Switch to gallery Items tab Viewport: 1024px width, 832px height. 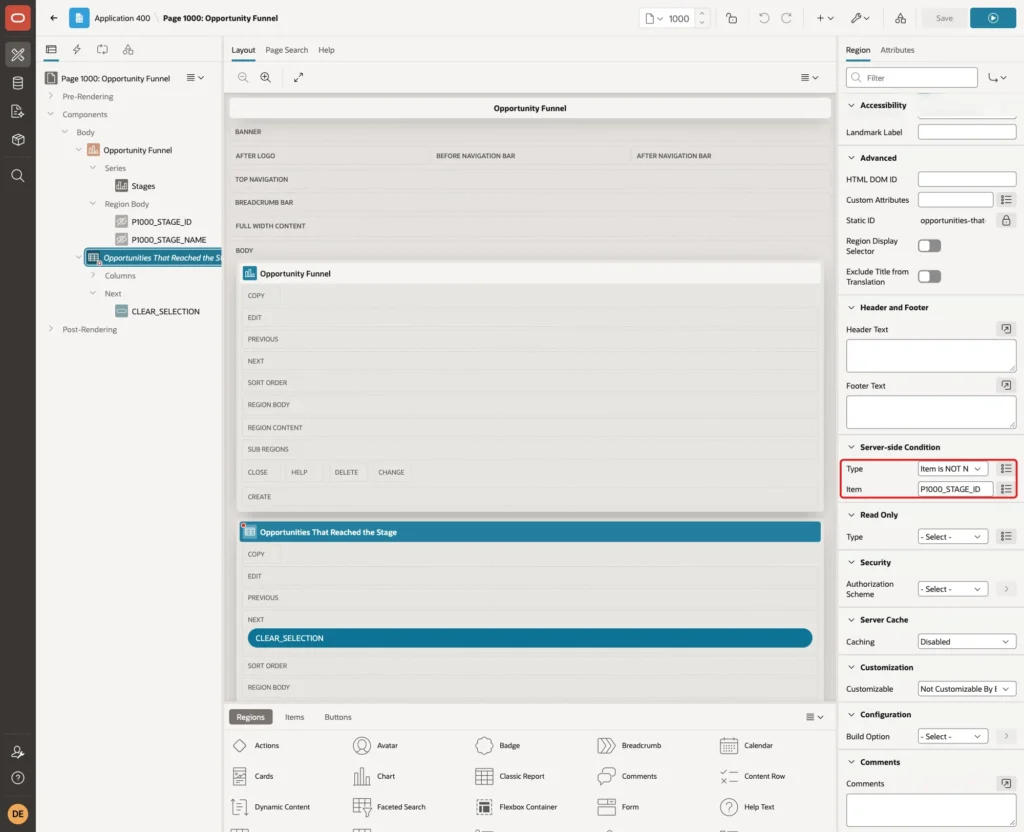tap(295, 717)
